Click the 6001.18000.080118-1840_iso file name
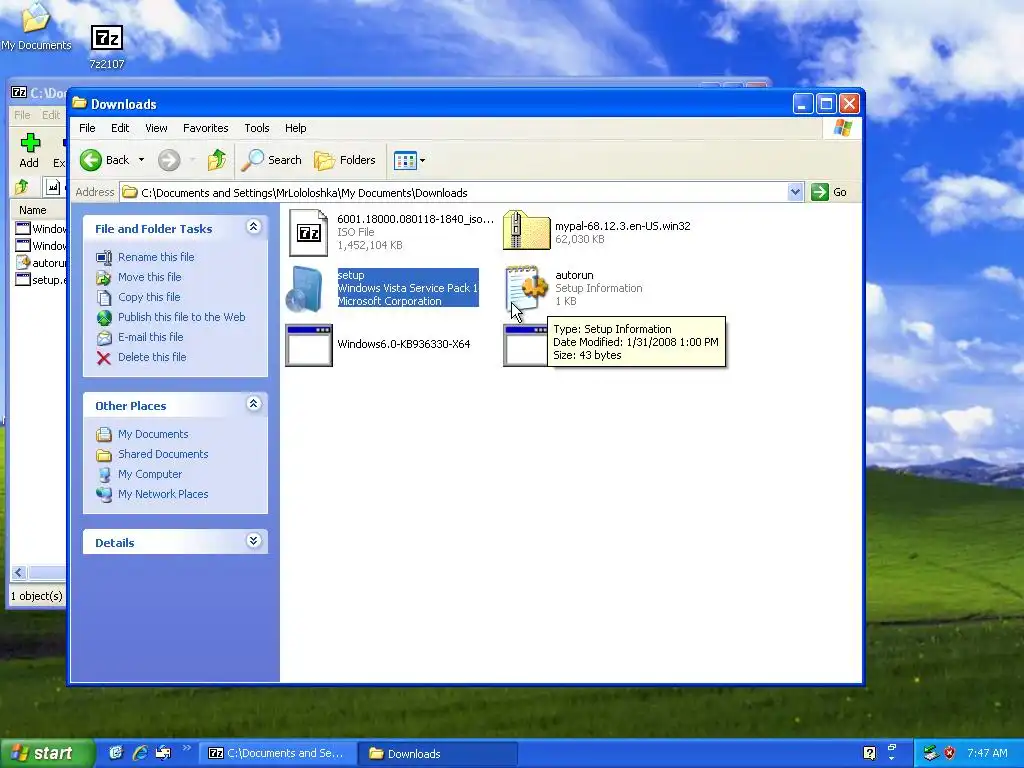Image resolution: width=1024 pixels, height=768 pixels. (x=415, y=219)
